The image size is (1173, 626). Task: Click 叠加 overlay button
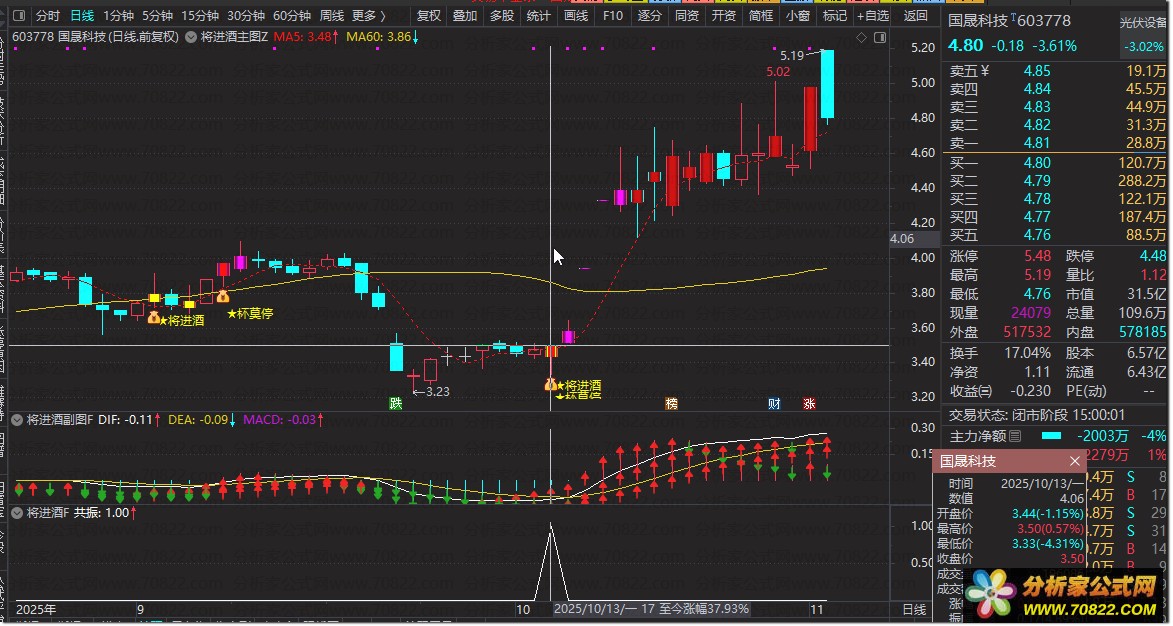465,15
